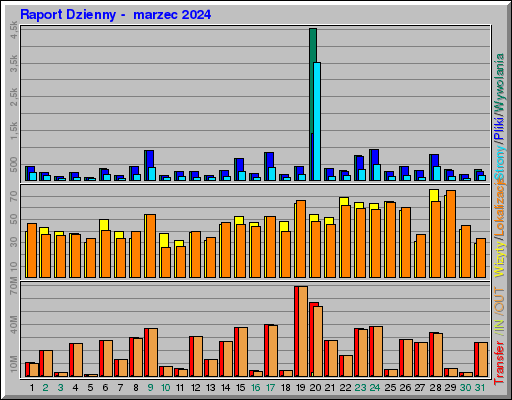Screen dimensions: 512x400
Task: Click day label 20 on x-axis
Action: [315, 388]
